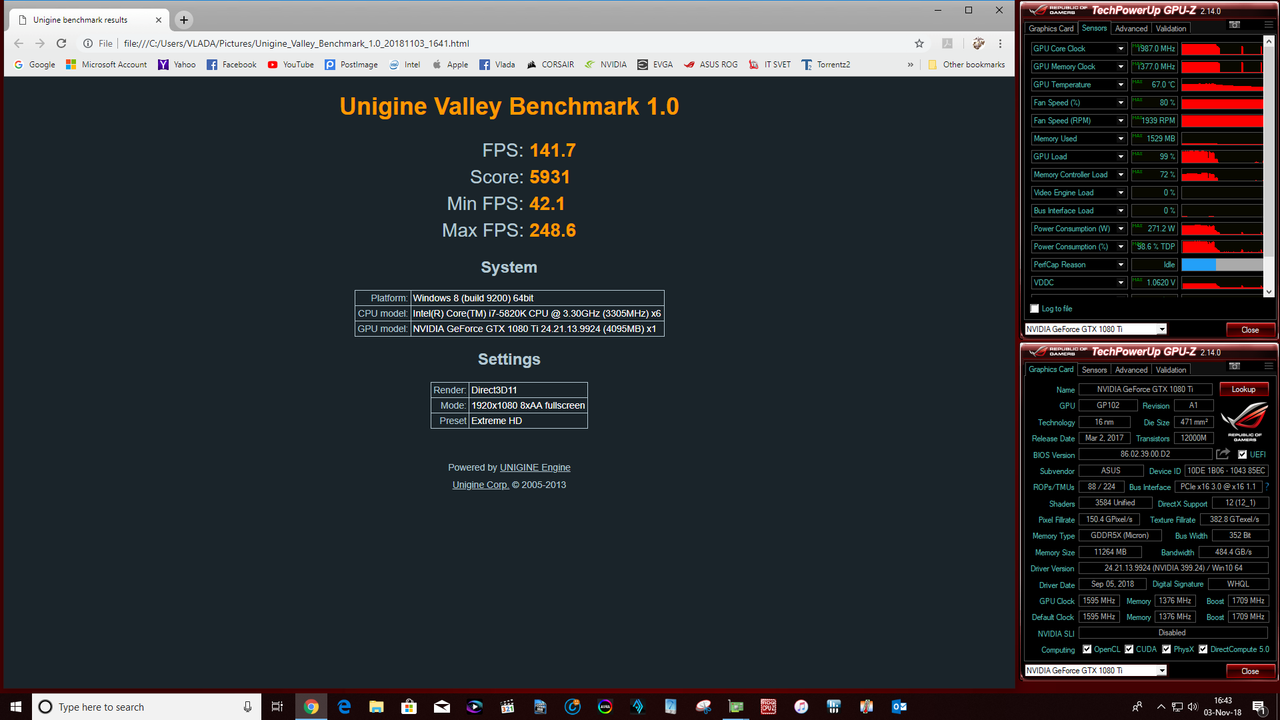Viewport: 1280px width, 720px height.
Task: Click Chrome's back arrow
Action: coord(18,43)
